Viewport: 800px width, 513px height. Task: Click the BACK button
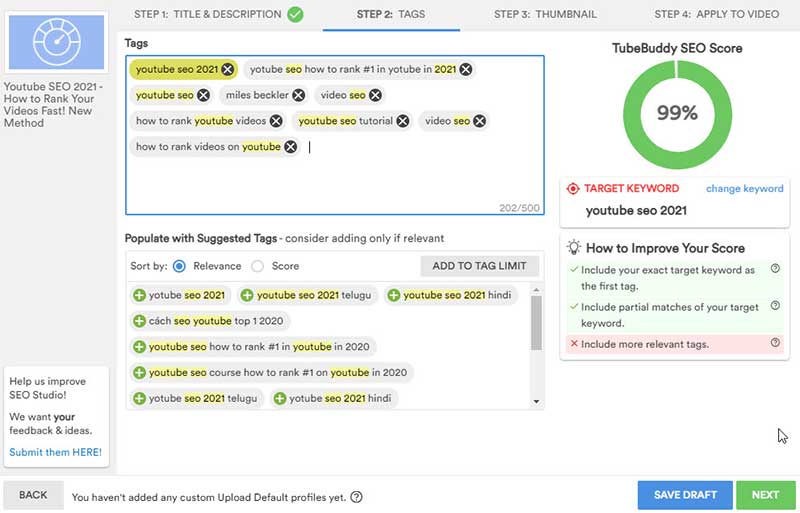(x=33, y=495)
